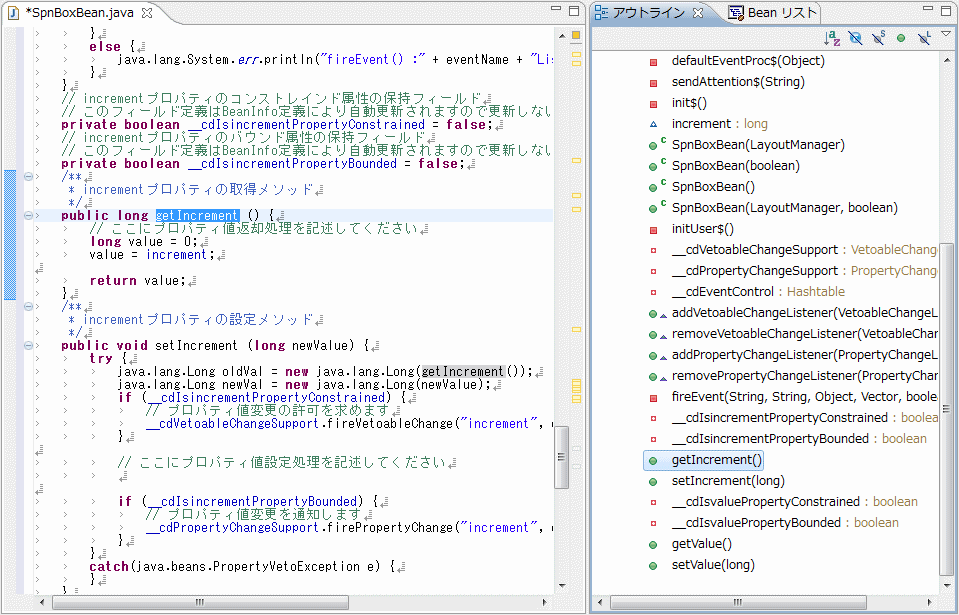Screen dimensions: 959x615
Task: Click outline scroll-left arrow button
Action: (601, 602)
